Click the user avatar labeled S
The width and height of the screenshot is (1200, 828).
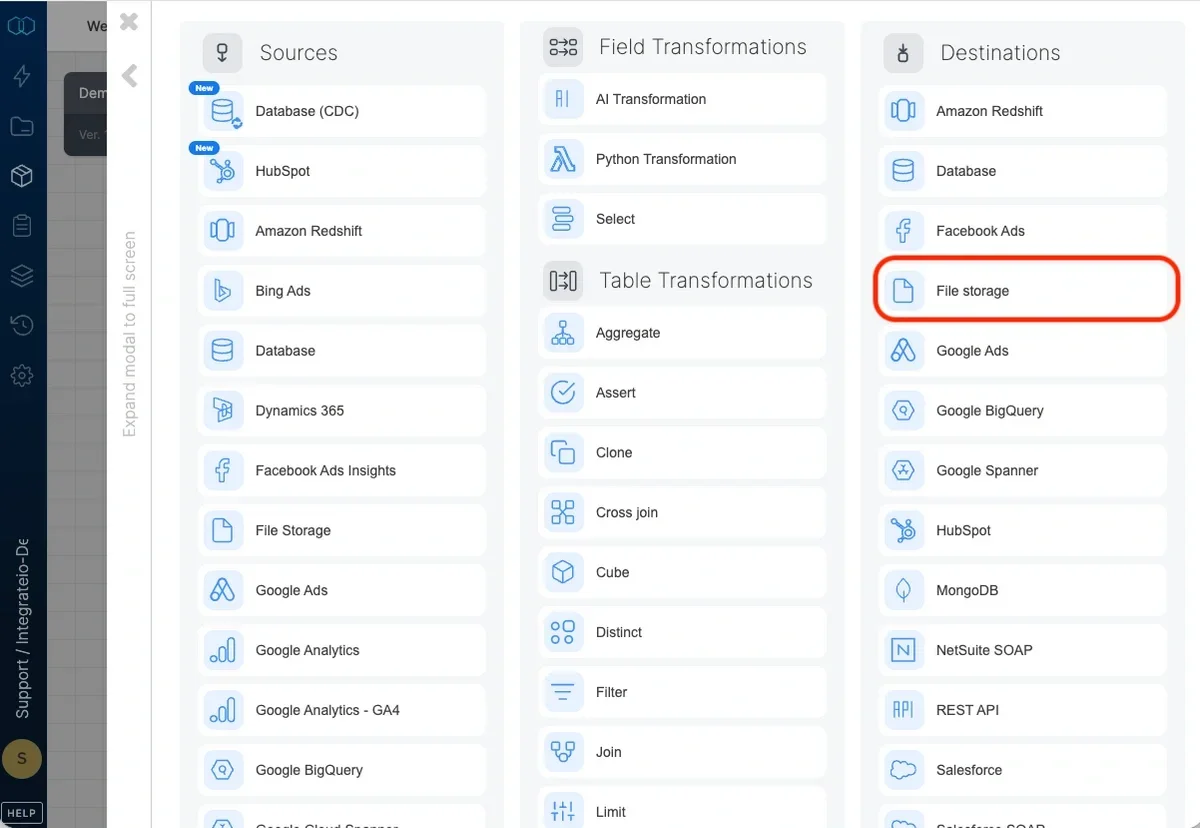pyautogui.click(x=22, y=760)
